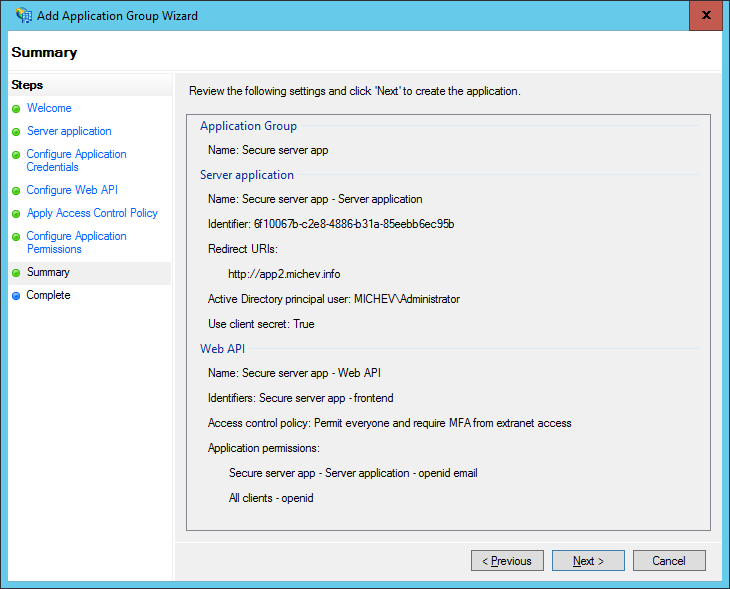Viewport: 730px width, 589px height.
Task: Click the Web API section heading
Action: click(223, 349)
